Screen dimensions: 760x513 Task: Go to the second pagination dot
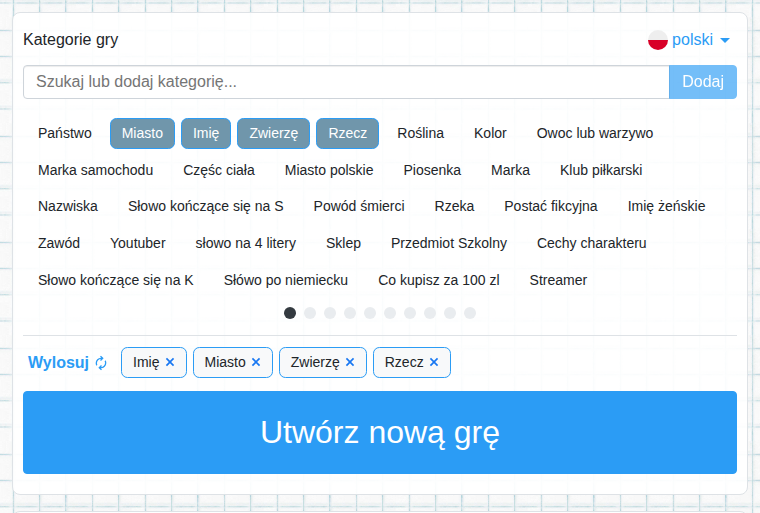[310, 313]
